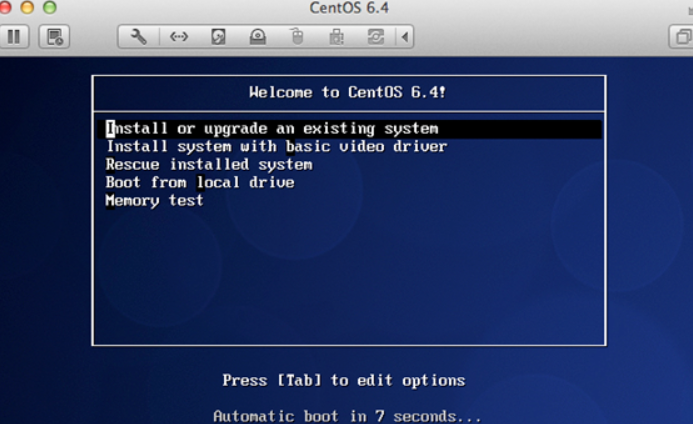Image resolution: width=693 pixels, height=424 pixels.
Task: Click the green zoom window button
Action: click(50, 7)
